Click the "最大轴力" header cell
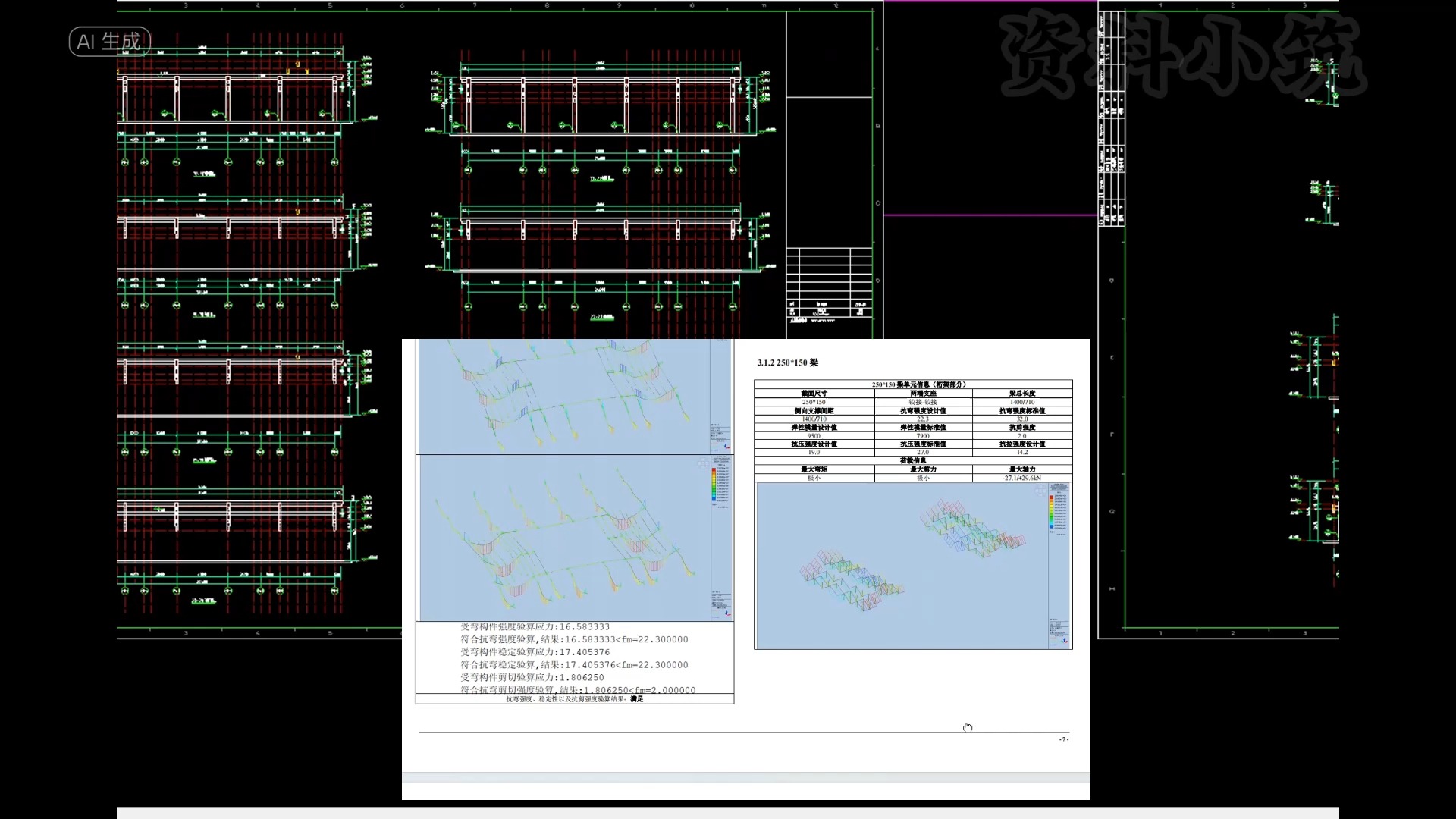This screenshot has width=1456, height=819. (x=1022, y=469)
